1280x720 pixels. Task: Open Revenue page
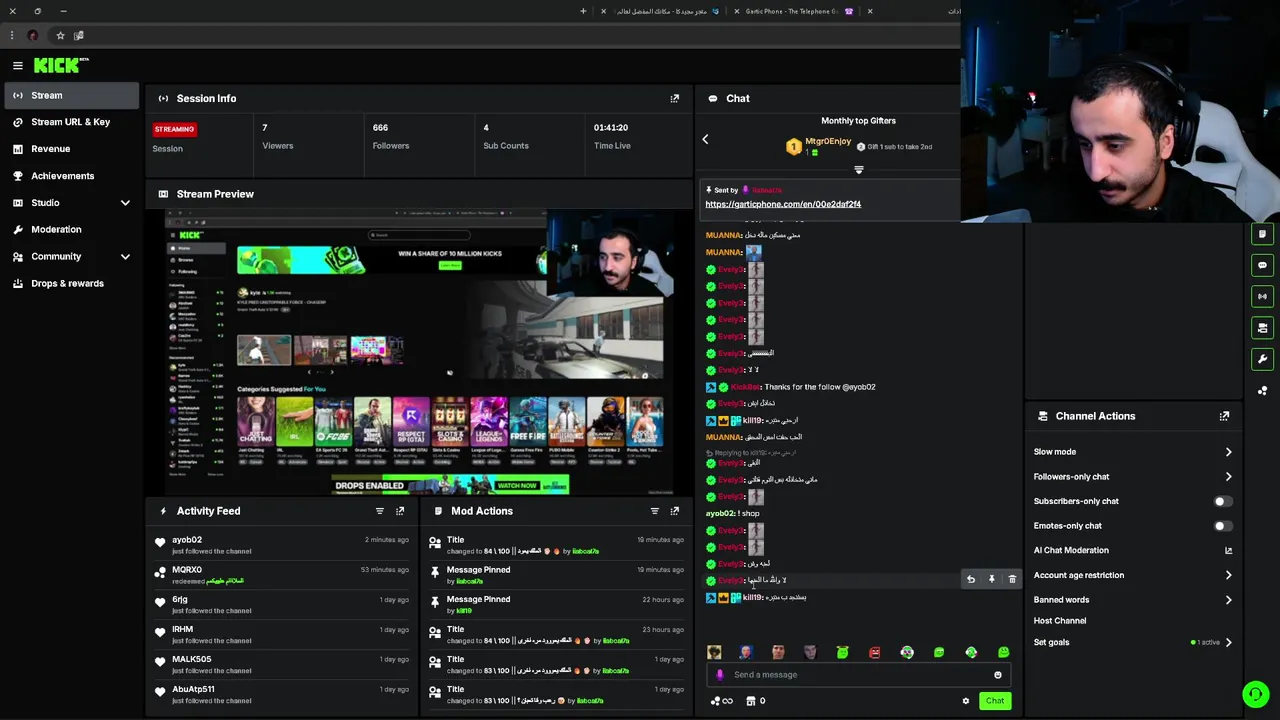click(72, 149)
